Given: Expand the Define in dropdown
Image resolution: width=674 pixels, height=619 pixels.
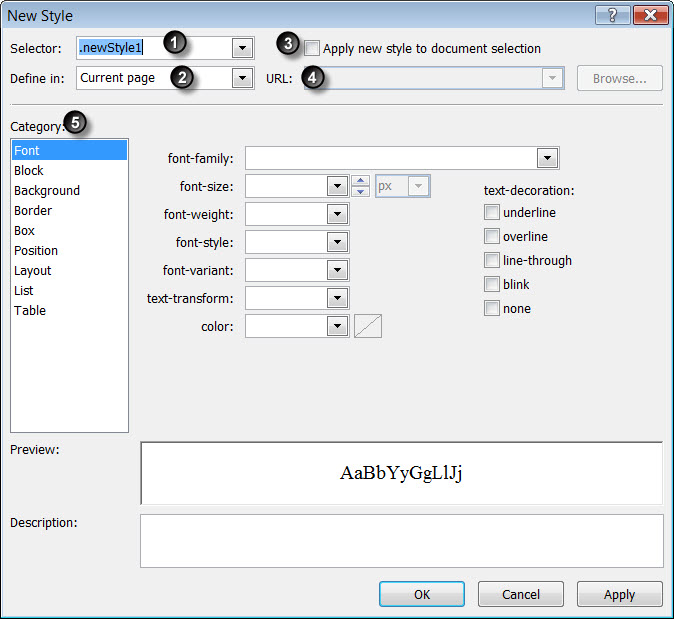Looking at the screenshot, I should (242, 78).
